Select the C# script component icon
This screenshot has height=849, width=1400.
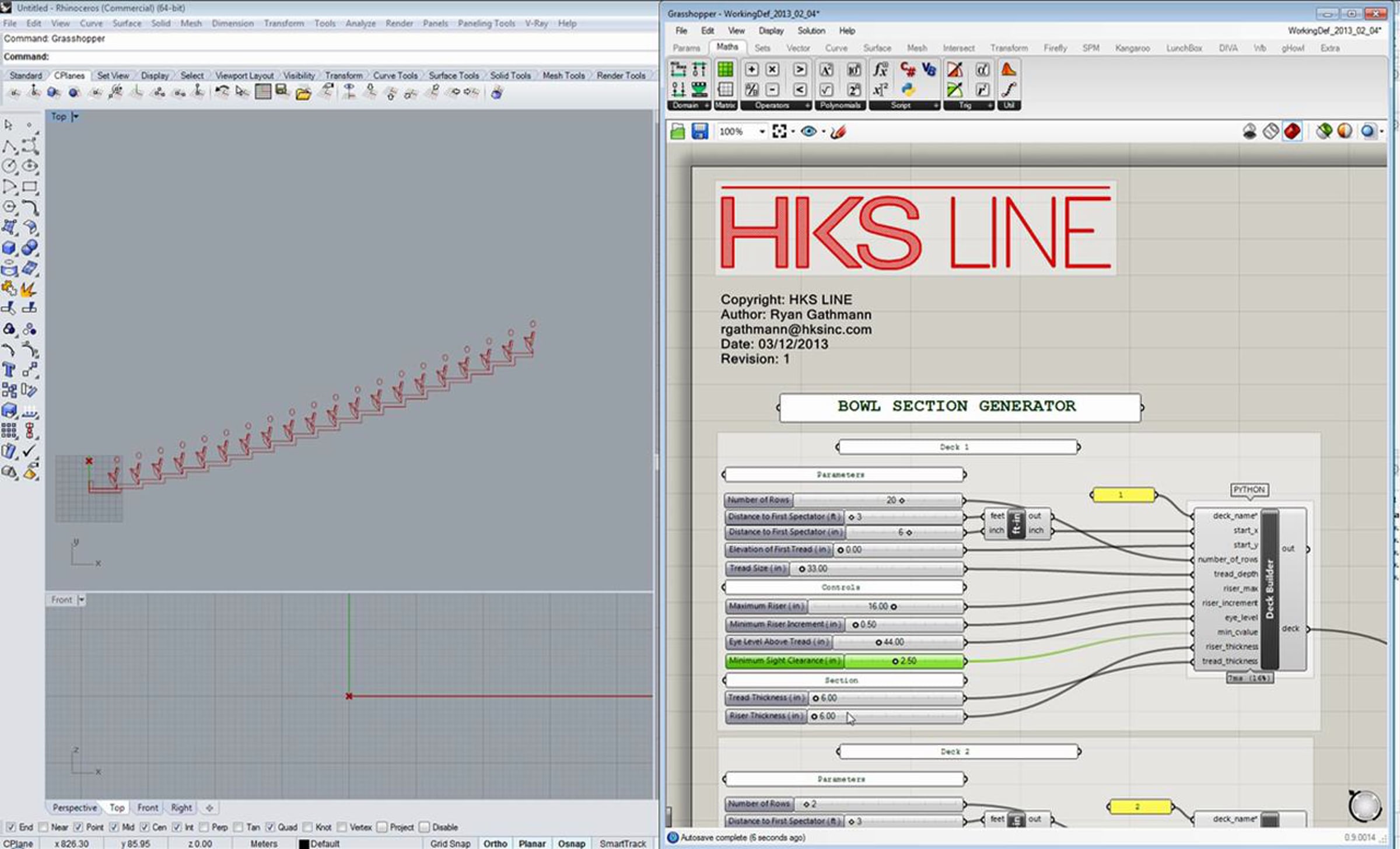click(x=907, y=70)
